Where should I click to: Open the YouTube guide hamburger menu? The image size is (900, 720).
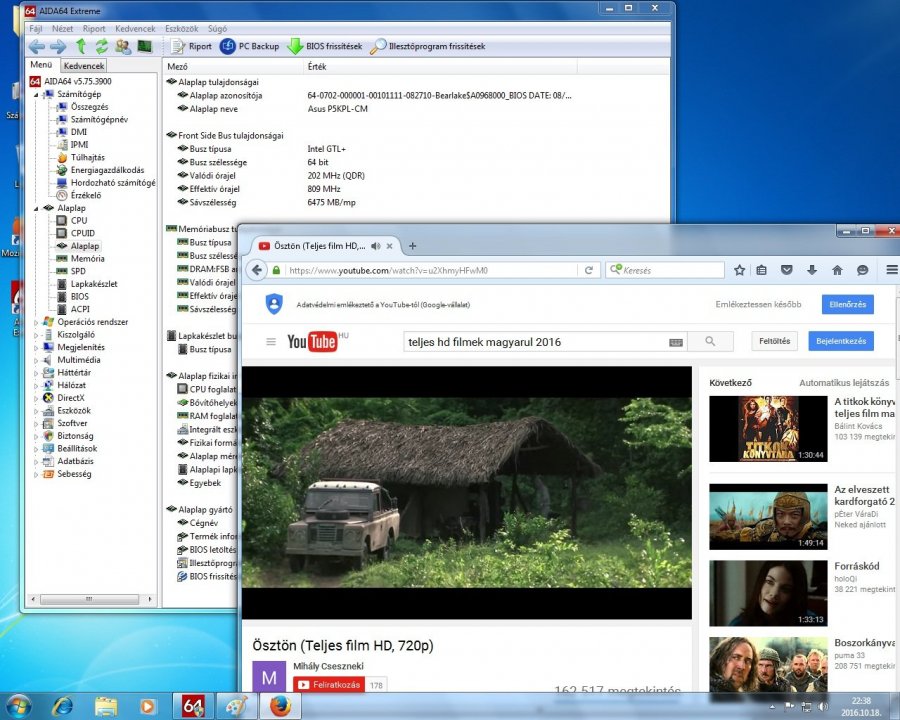coord(271,342)
